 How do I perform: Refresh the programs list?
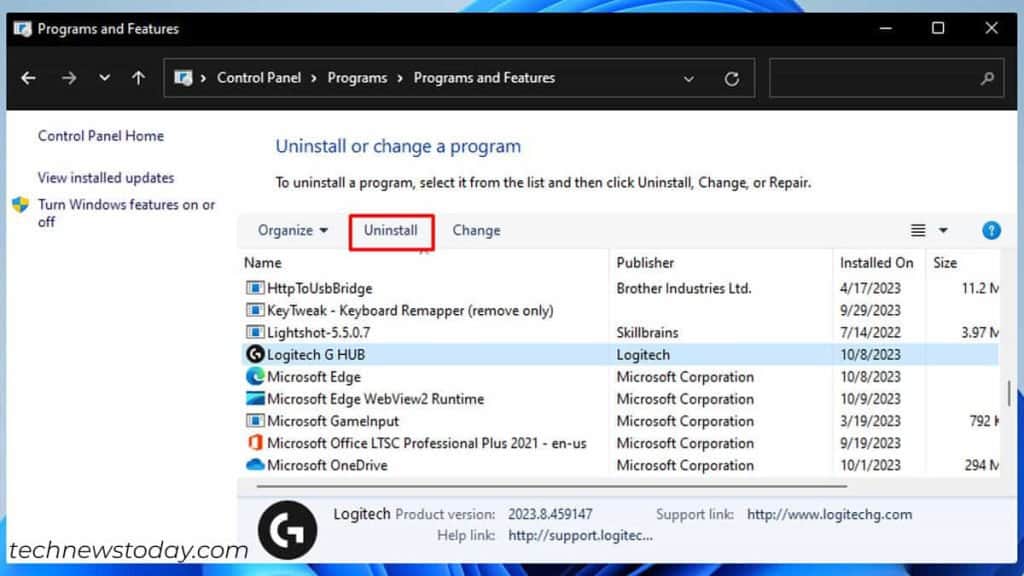731,79
